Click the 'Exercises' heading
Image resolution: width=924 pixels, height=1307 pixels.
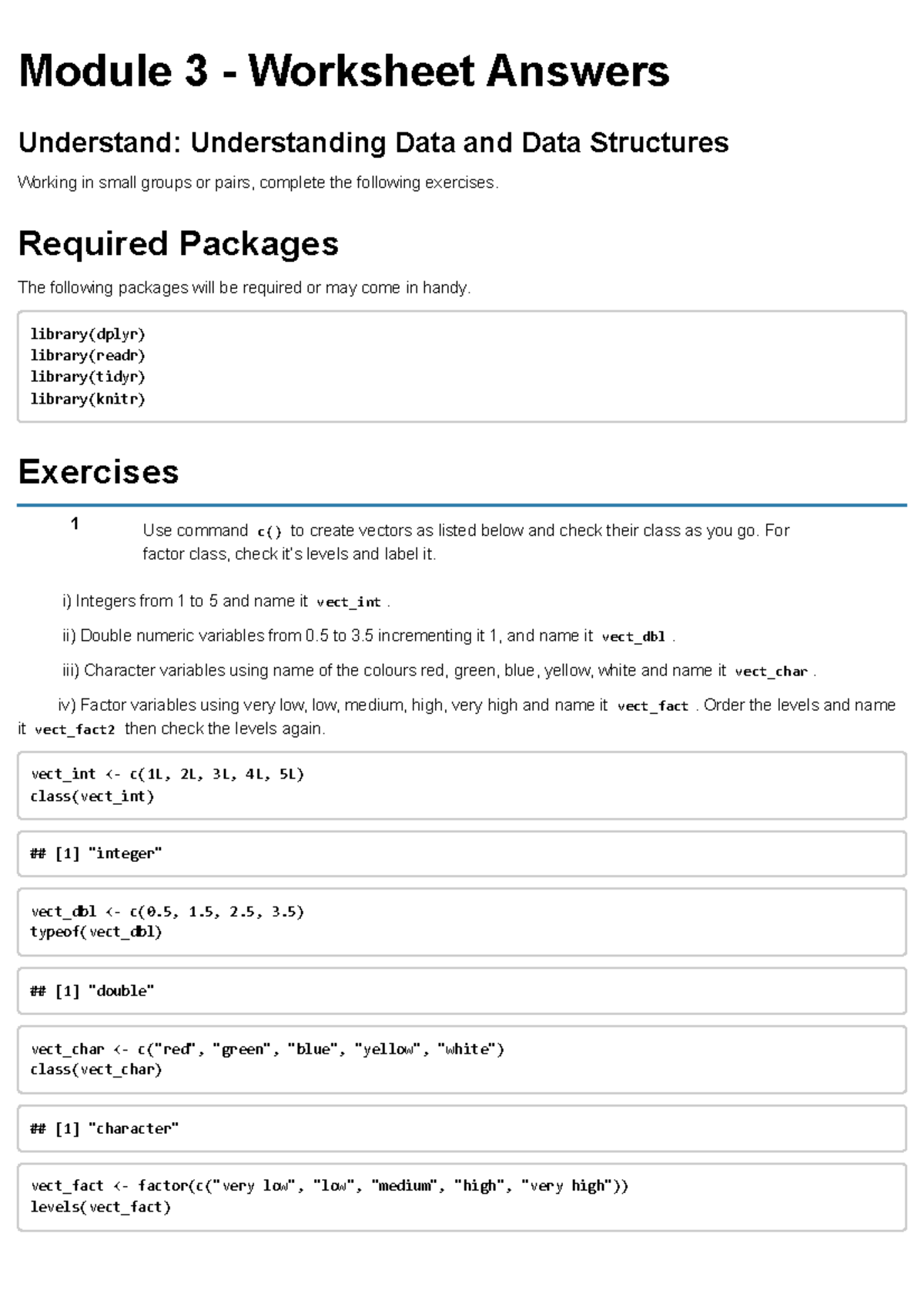[x=98, y=471]
